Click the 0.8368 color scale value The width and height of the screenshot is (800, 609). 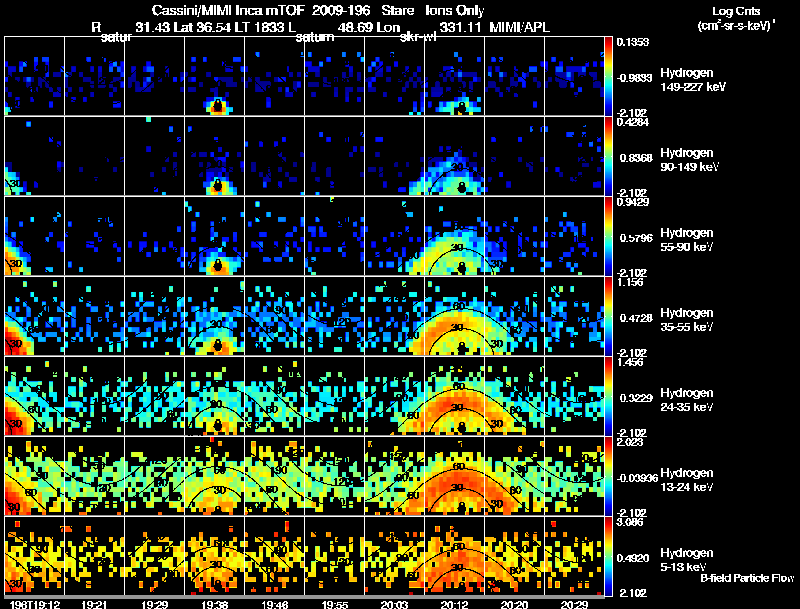click(x=636, y=158)
